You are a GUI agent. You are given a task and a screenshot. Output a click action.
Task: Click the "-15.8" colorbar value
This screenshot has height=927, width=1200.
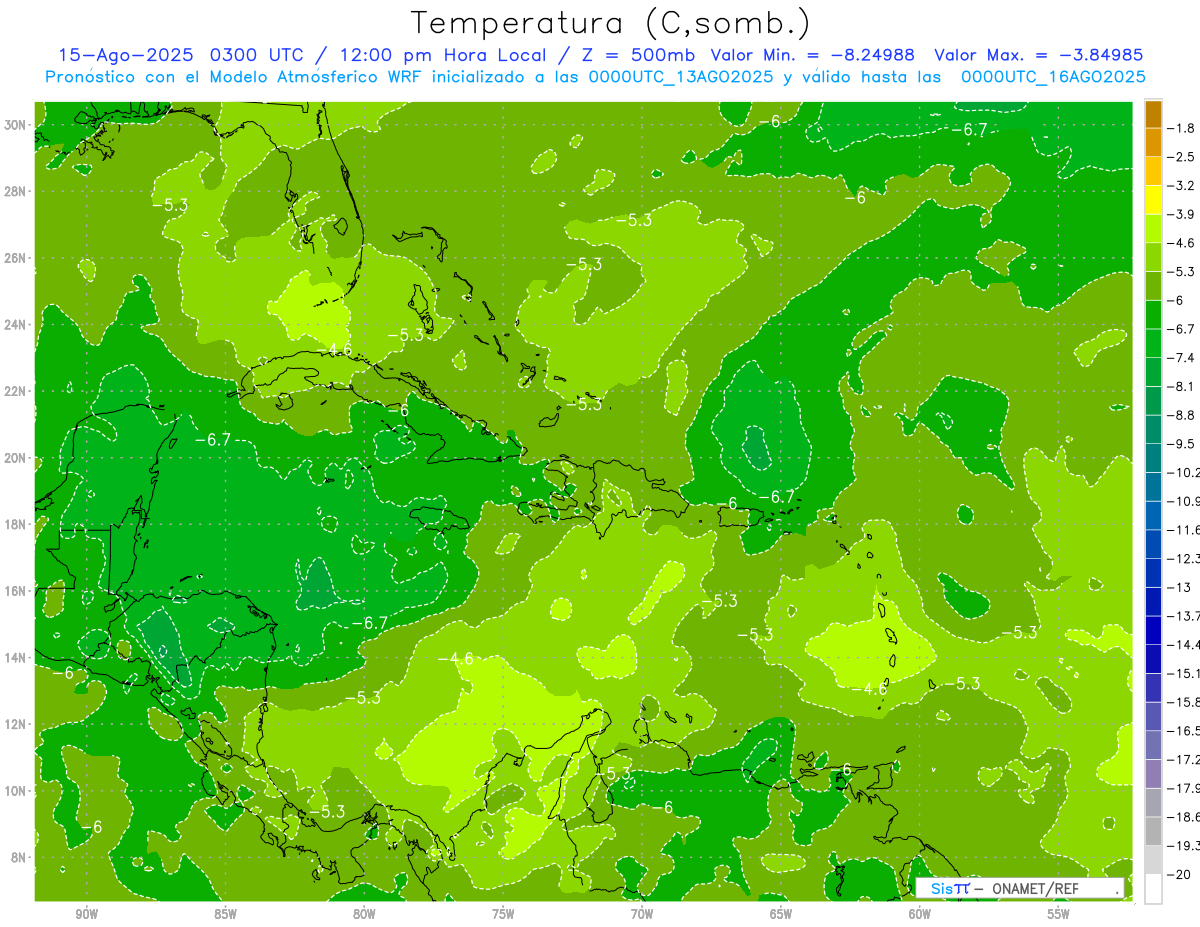[x=1184, y=702]
